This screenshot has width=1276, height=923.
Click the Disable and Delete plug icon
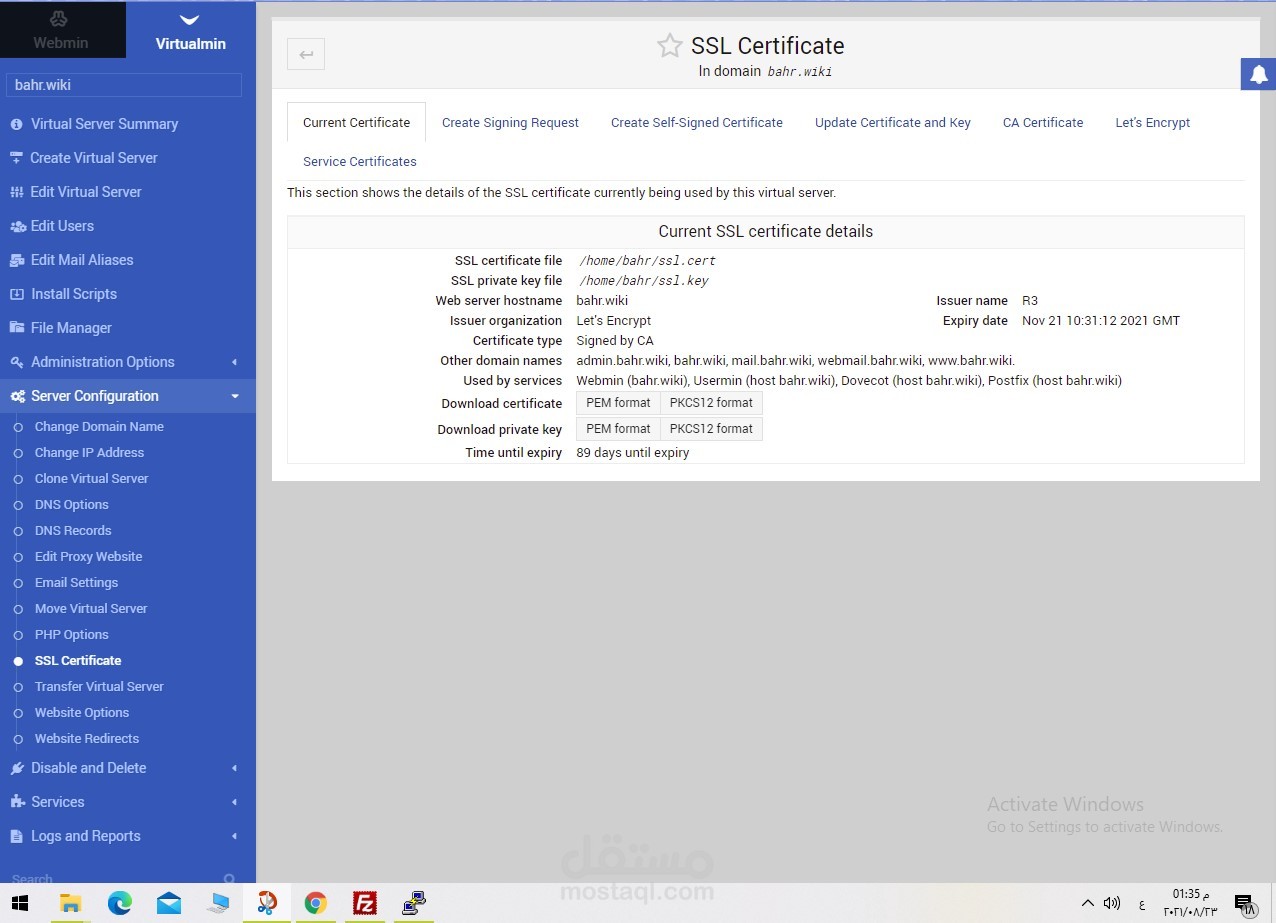pyautogui.click(x=16, y=768)
